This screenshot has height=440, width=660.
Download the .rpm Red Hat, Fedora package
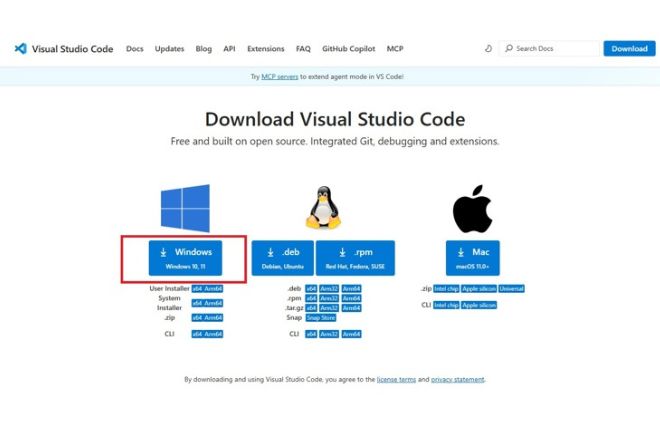click(x=355, y=258)
